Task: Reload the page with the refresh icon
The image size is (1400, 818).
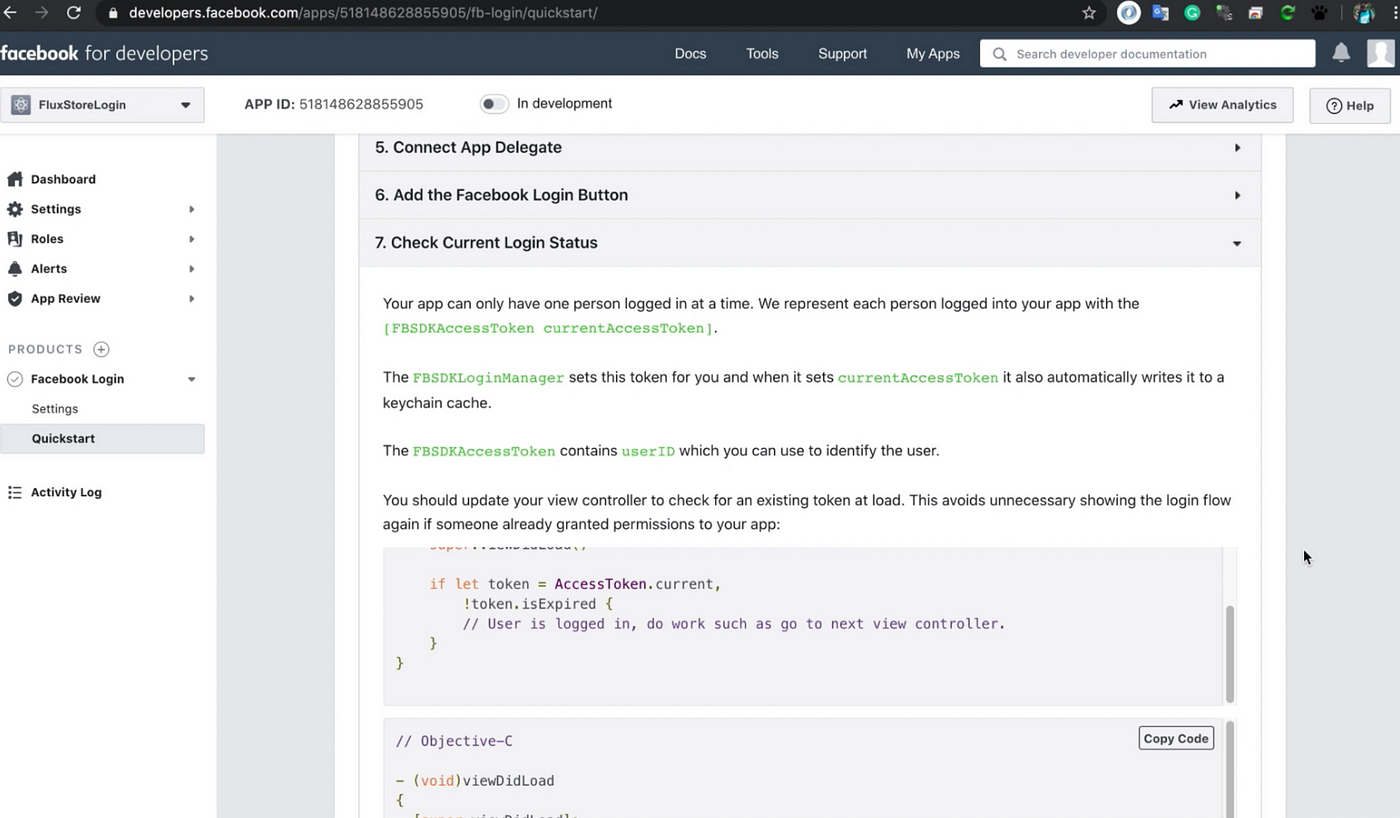Action: (74, 13)
